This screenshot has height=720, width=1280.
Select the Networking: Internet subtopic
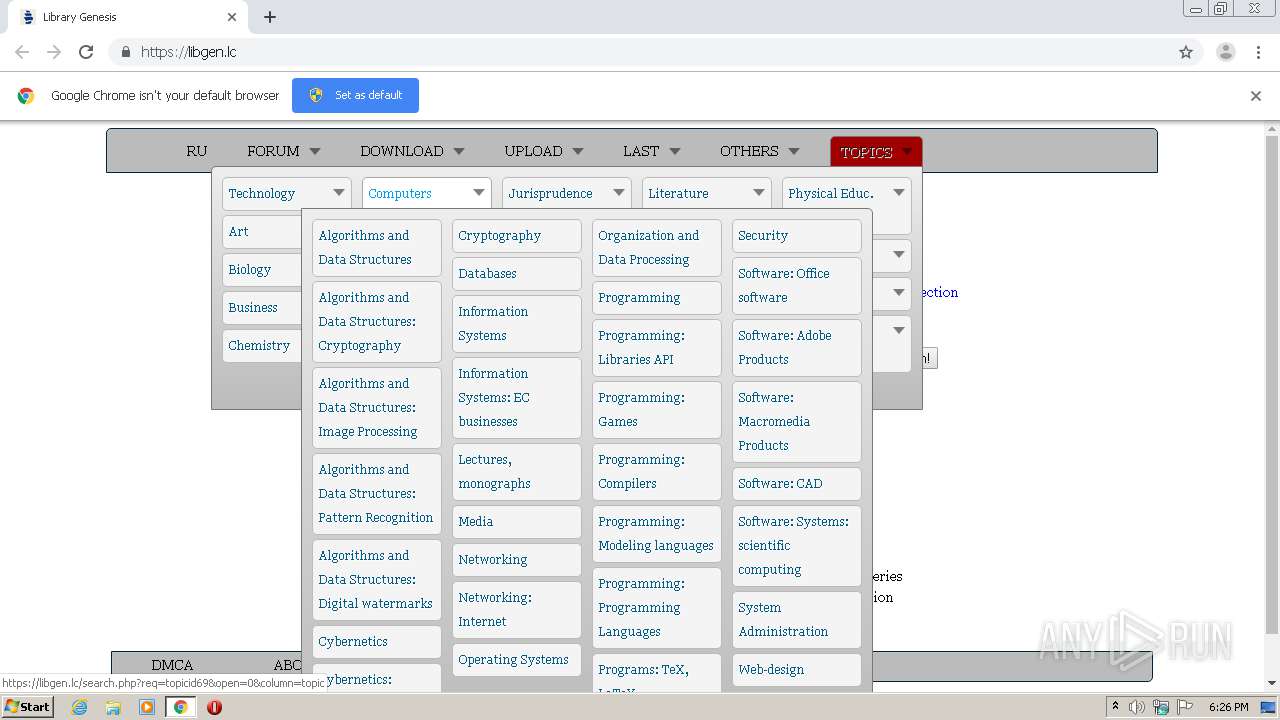(517, 609)
